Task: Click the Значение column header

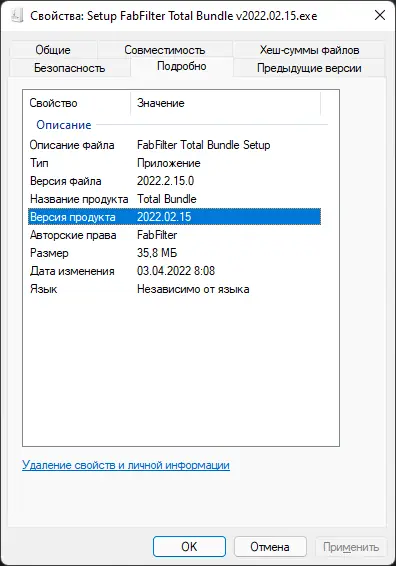Action: pos(225,103)
